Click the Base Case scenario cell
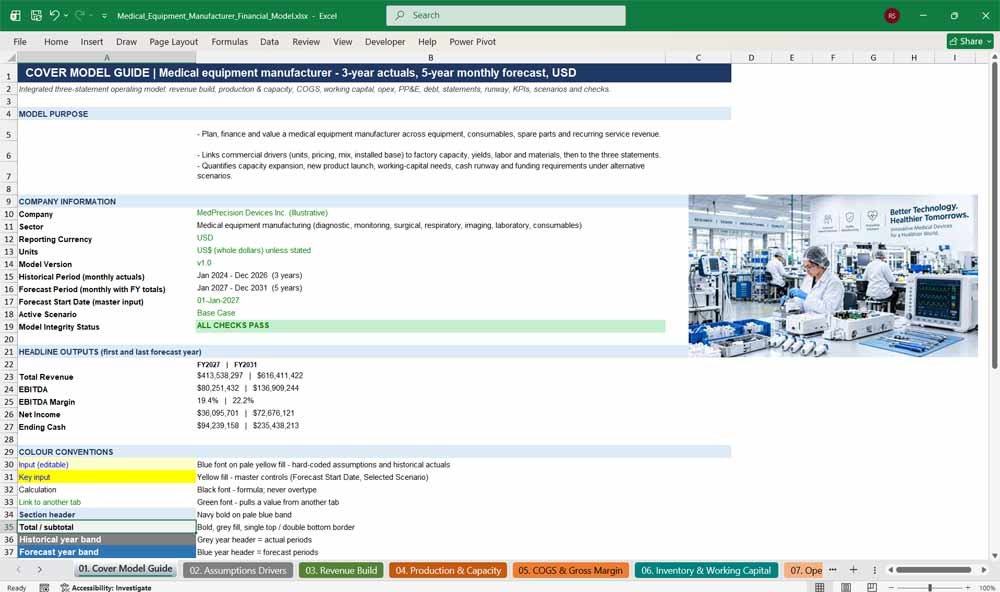This screenshot has height=592, width=1000. [x=430, y=313]
